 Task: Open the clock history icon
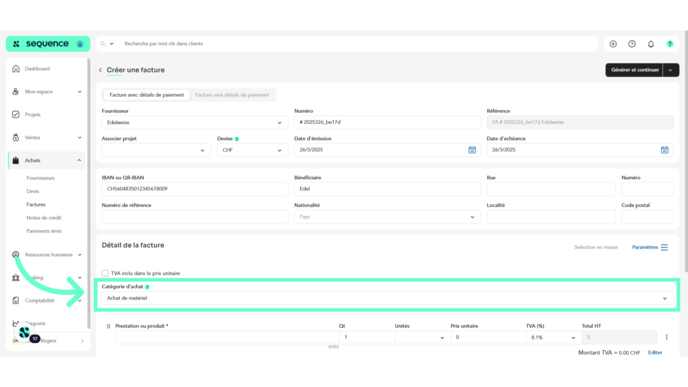coord(632,44)
